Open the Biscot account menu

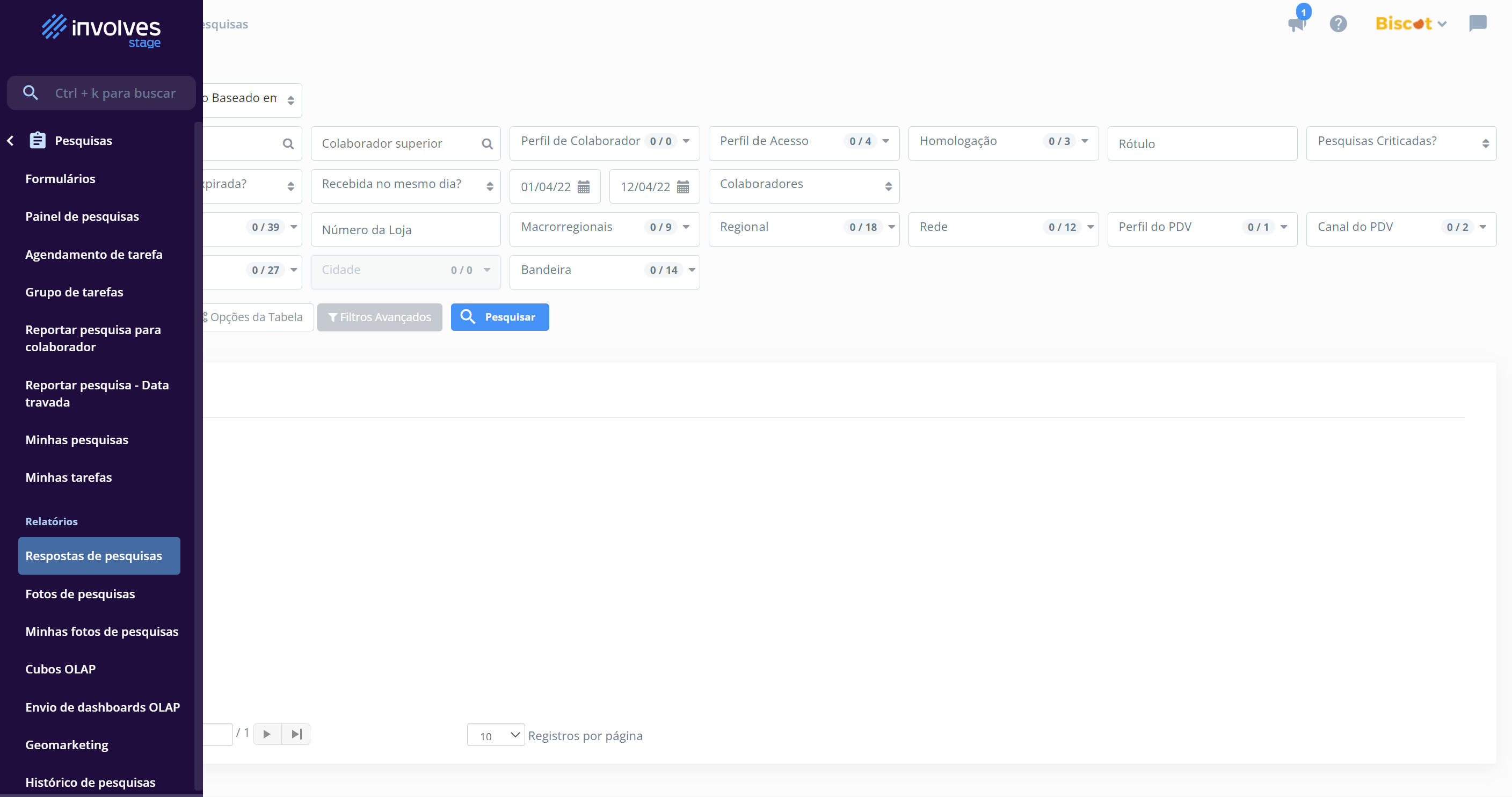(1410, 24)
